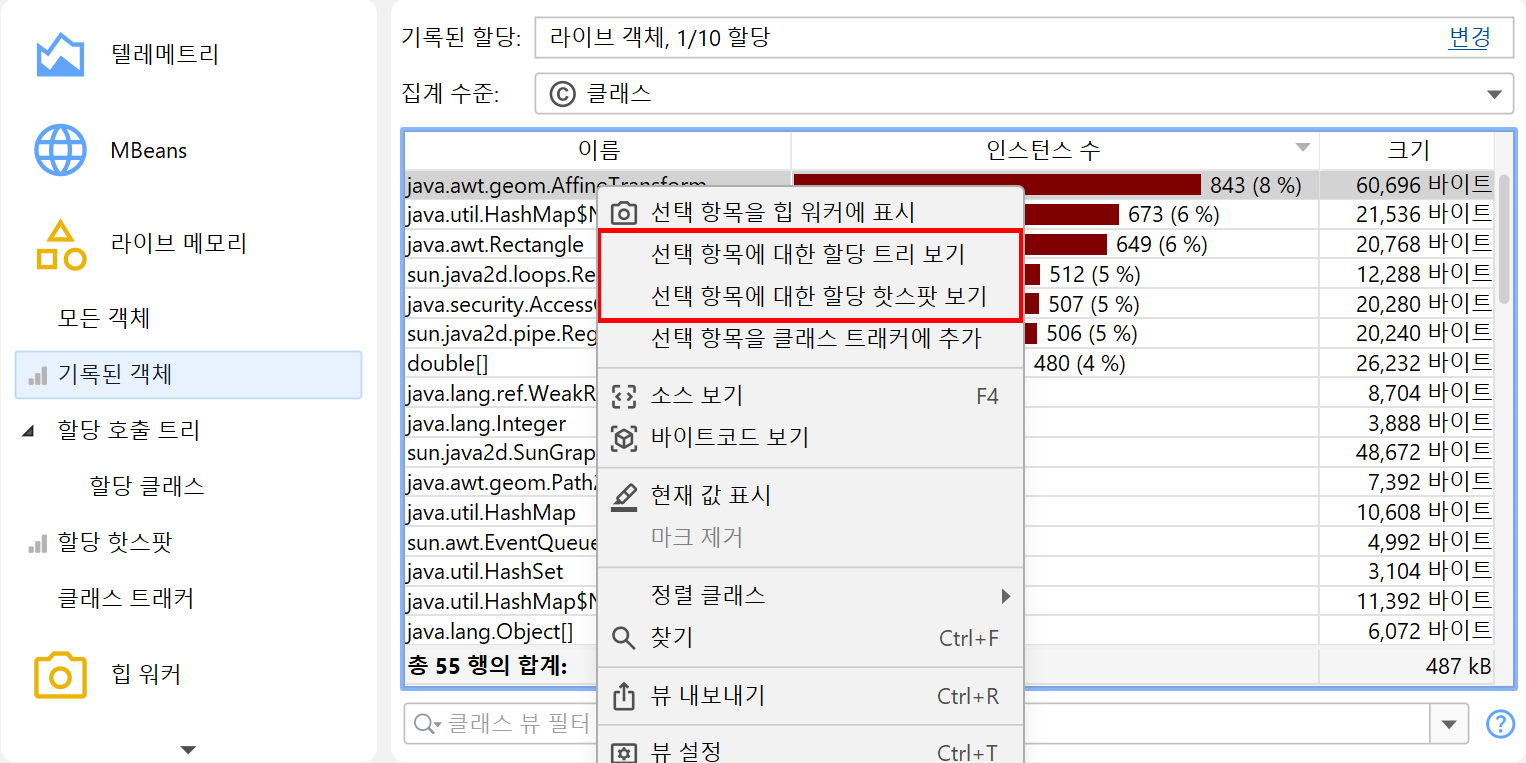
Task: Open the aggregation level class dropdown
Action: click(1023, 94)
